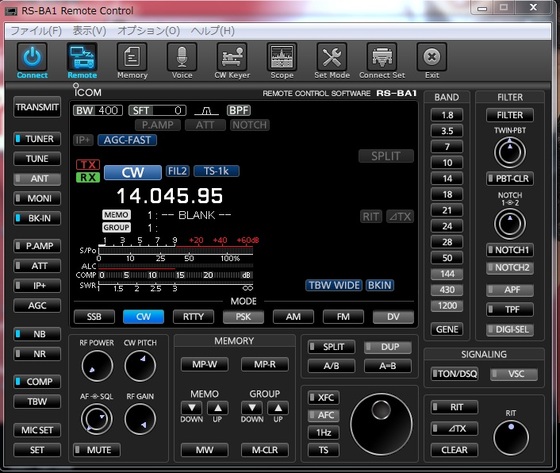Toggle the NB noise blanker

pos(37,334)
